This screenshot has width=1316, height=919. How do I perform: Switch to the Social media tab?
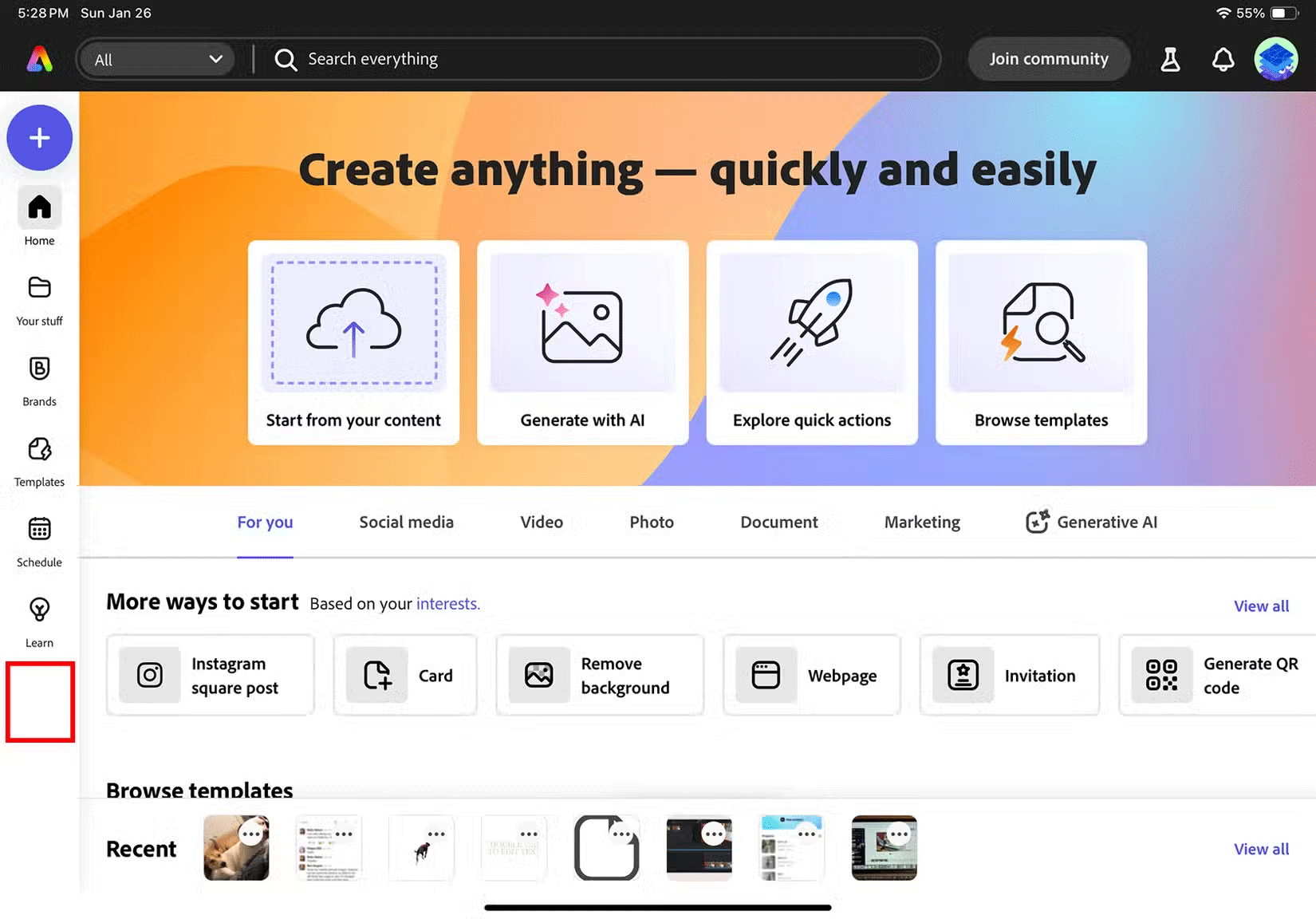(406, 523)
